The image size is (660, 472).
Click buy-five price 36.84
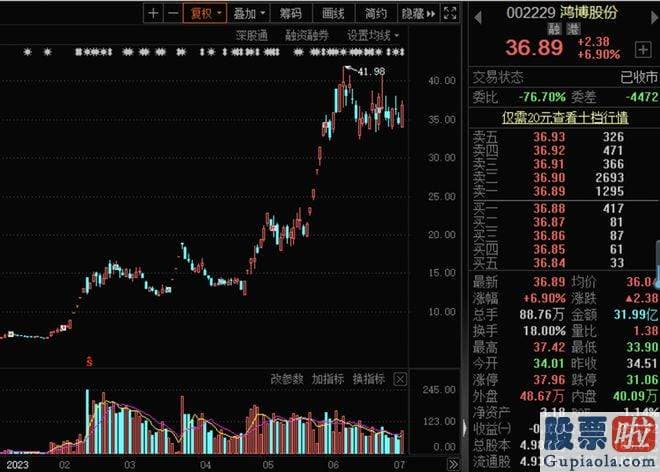click(x=549, y=263)
